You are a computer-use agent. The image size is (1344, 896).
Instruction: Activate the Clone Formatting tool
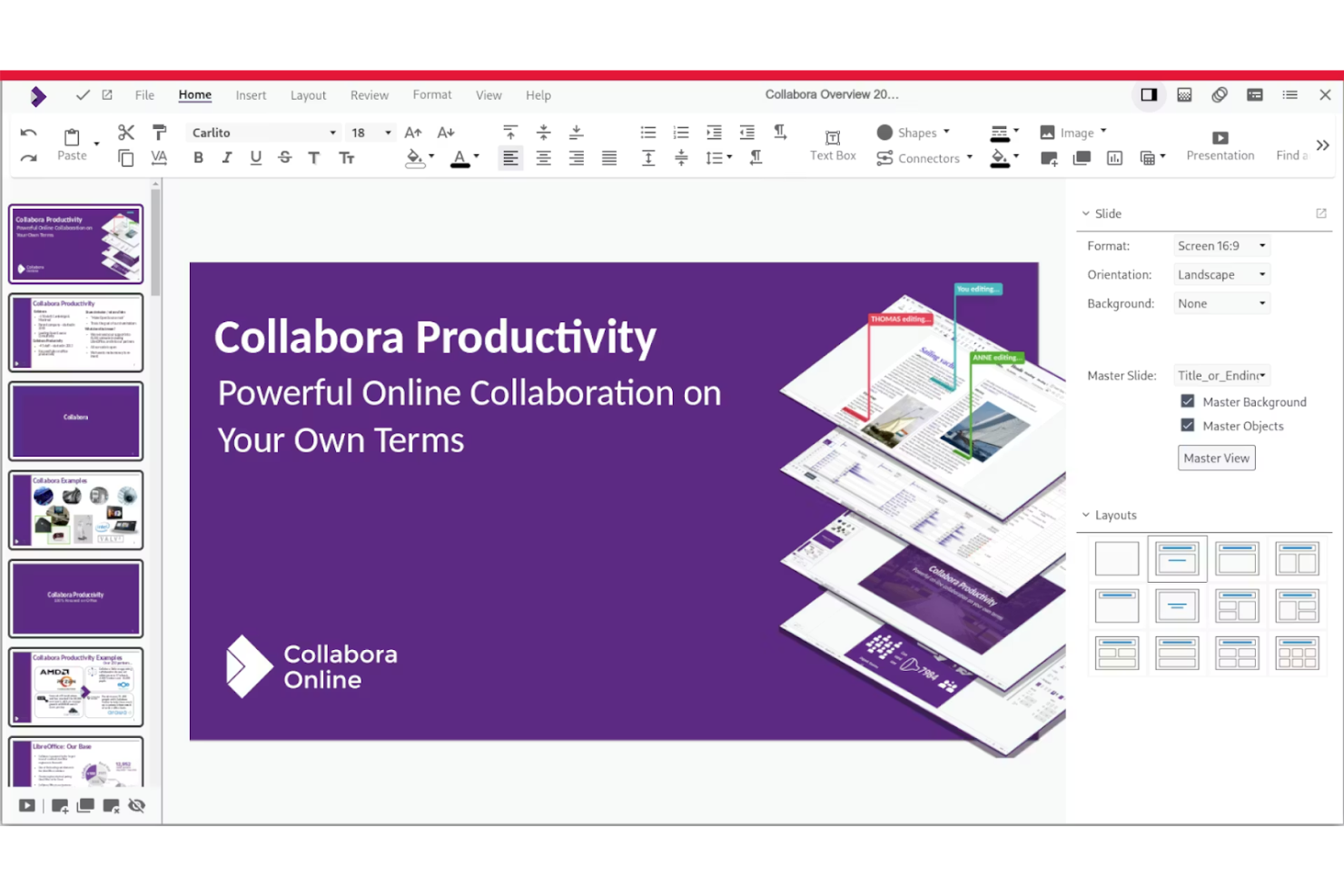tap(159, 132)
